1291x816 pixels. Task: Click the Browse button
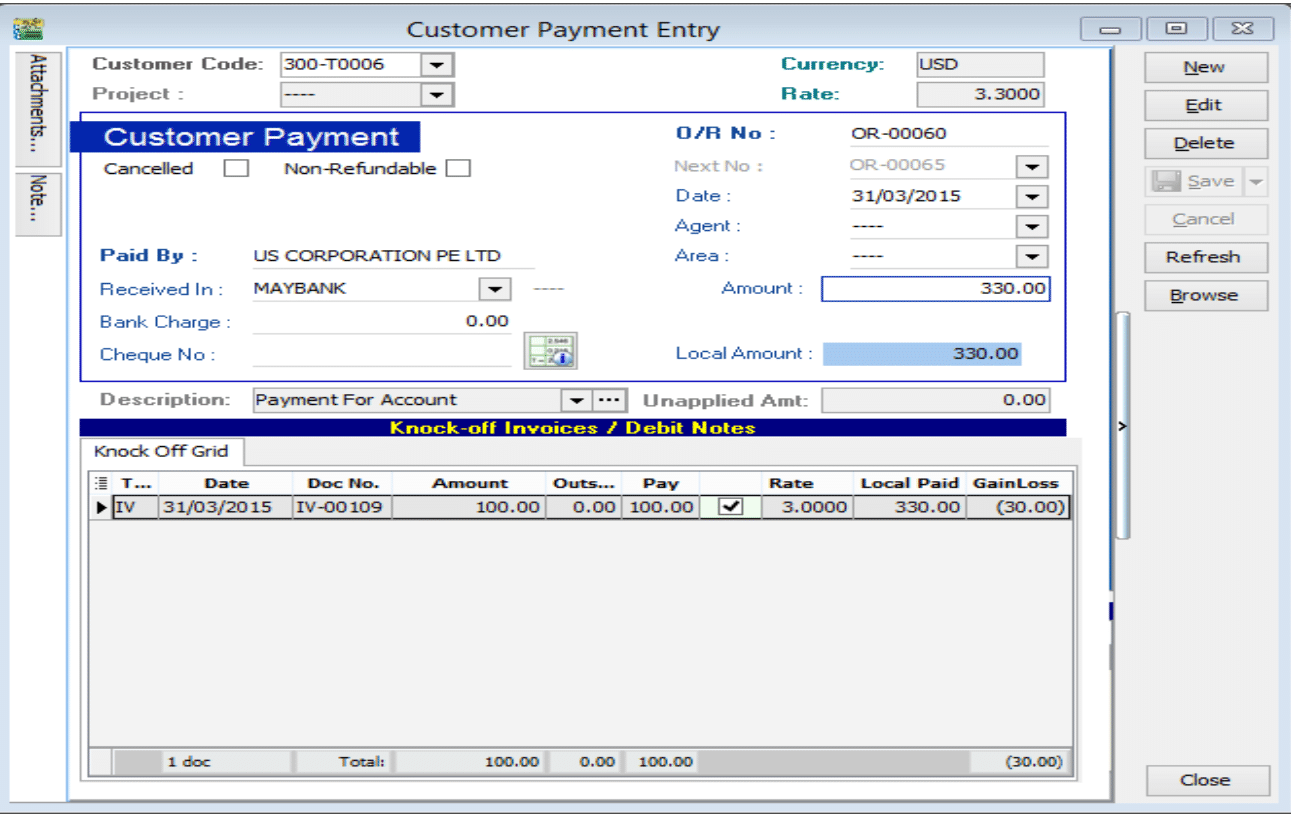point(1205,296)
